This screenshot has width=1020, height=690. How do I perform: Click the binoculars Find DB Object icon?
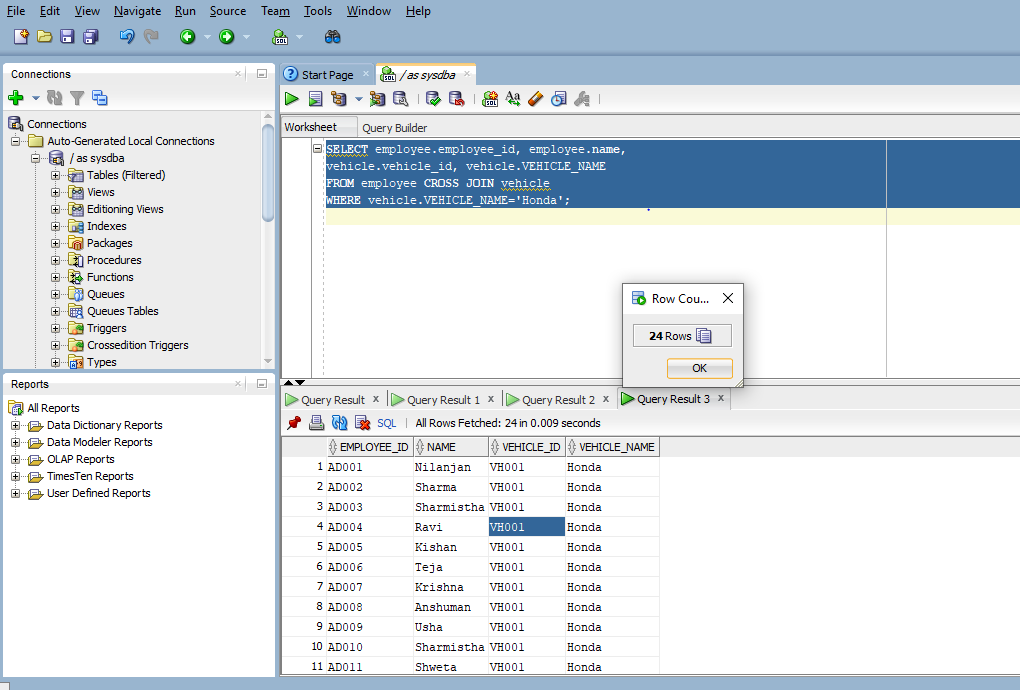(333, 37)
